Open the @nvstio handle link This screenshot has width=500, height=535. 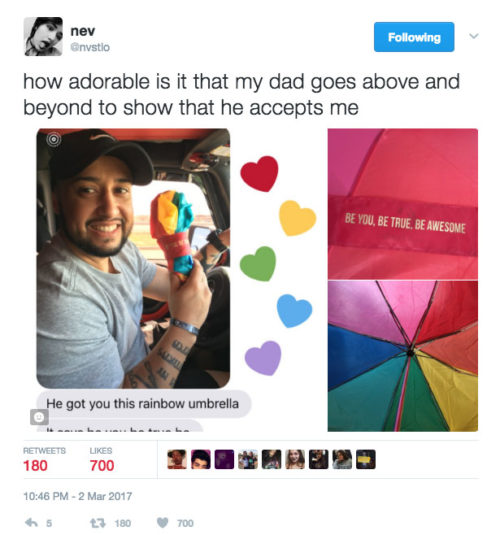coord(90,47)
